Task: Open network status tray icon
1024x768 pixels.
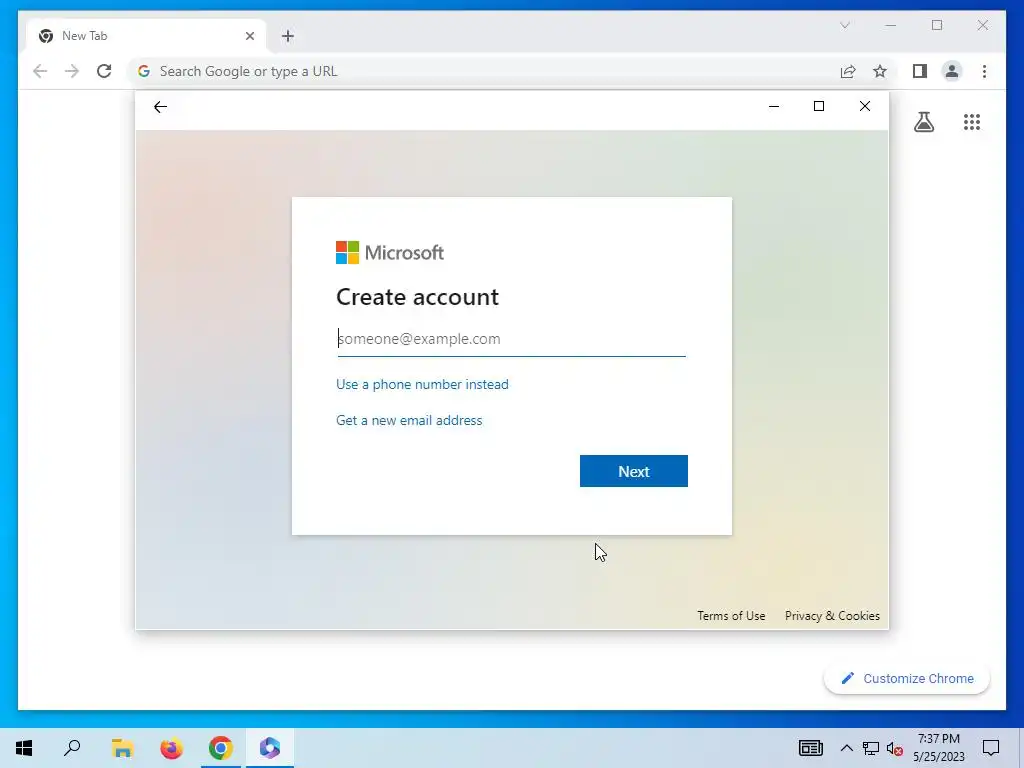Action: (x=871, y=748)
